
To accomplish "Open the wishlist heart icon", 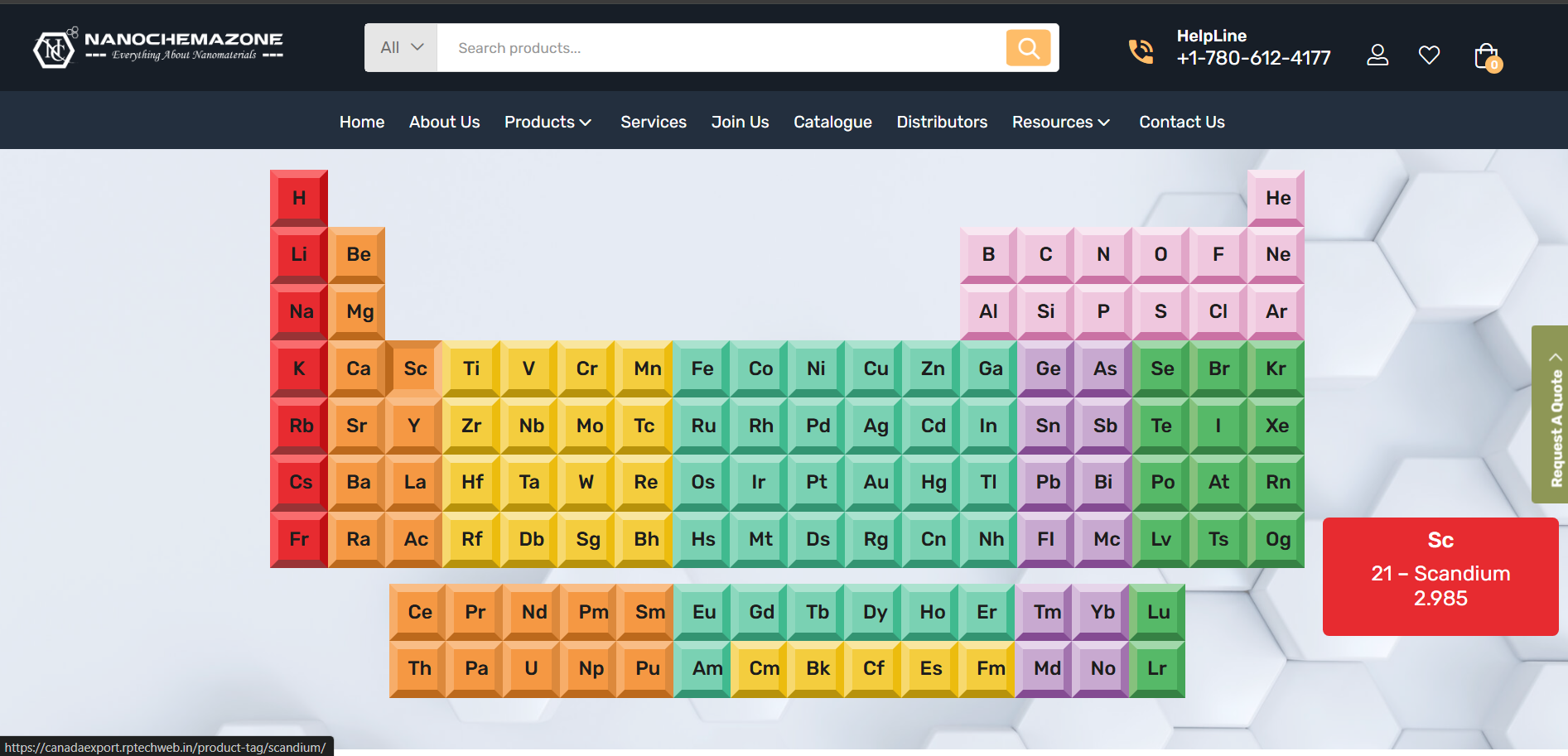I will pos(1429,55).
